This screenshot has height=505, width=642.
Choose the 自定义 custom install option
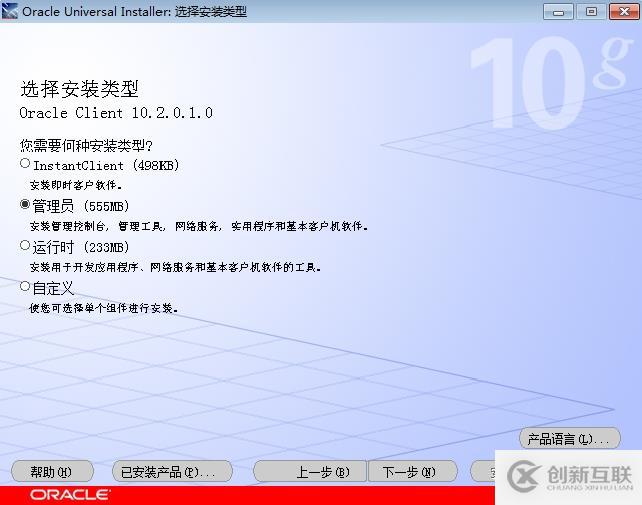click(x=25, y=286)
